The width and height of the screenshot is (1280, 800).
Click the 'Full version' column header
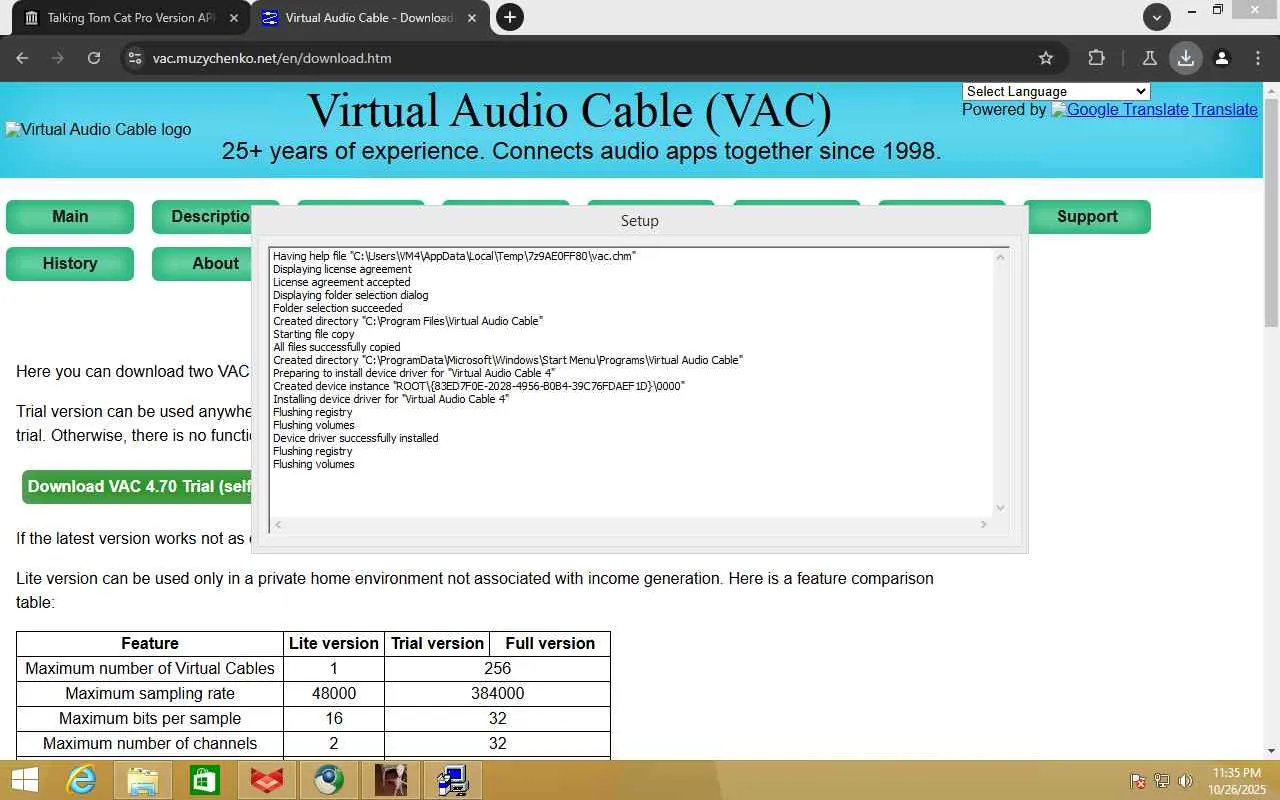coord(550,644)
